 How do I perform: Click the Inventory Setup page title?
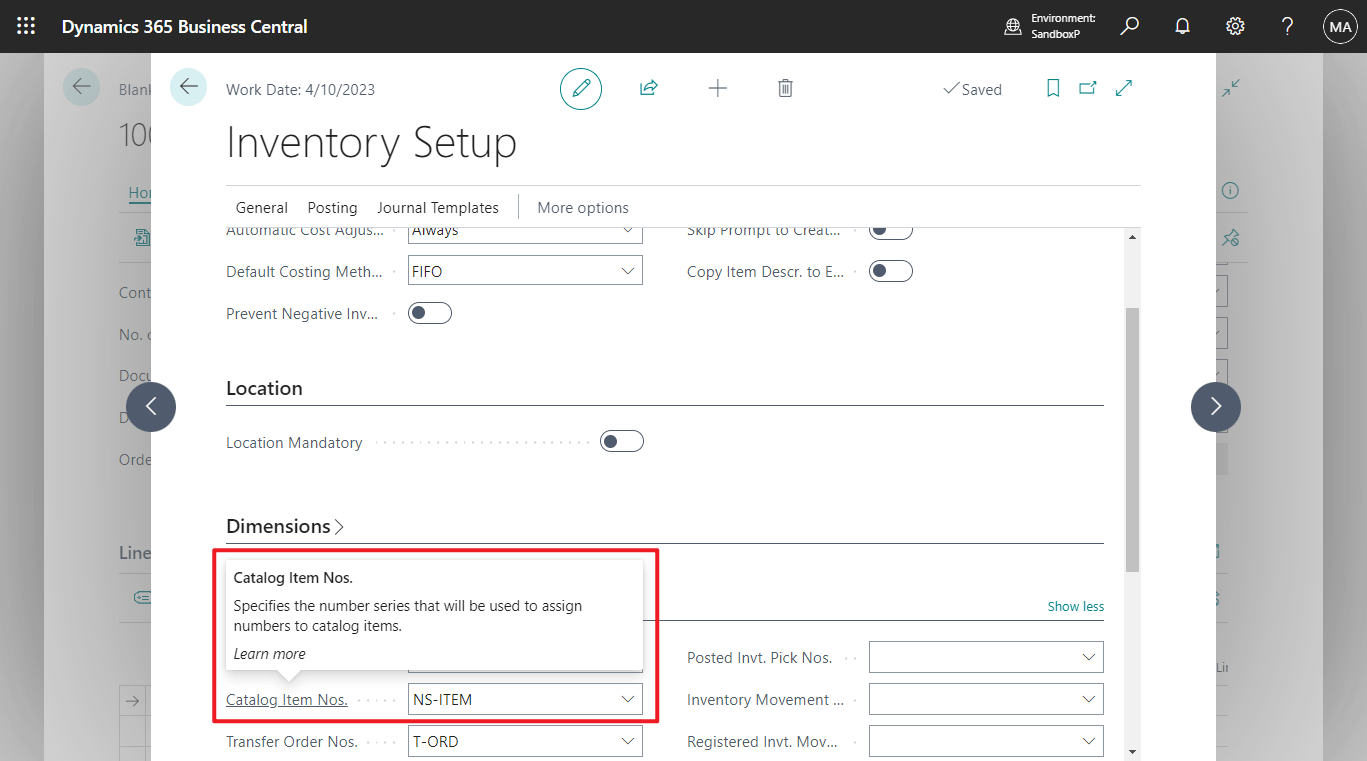(x=371, y=142)
